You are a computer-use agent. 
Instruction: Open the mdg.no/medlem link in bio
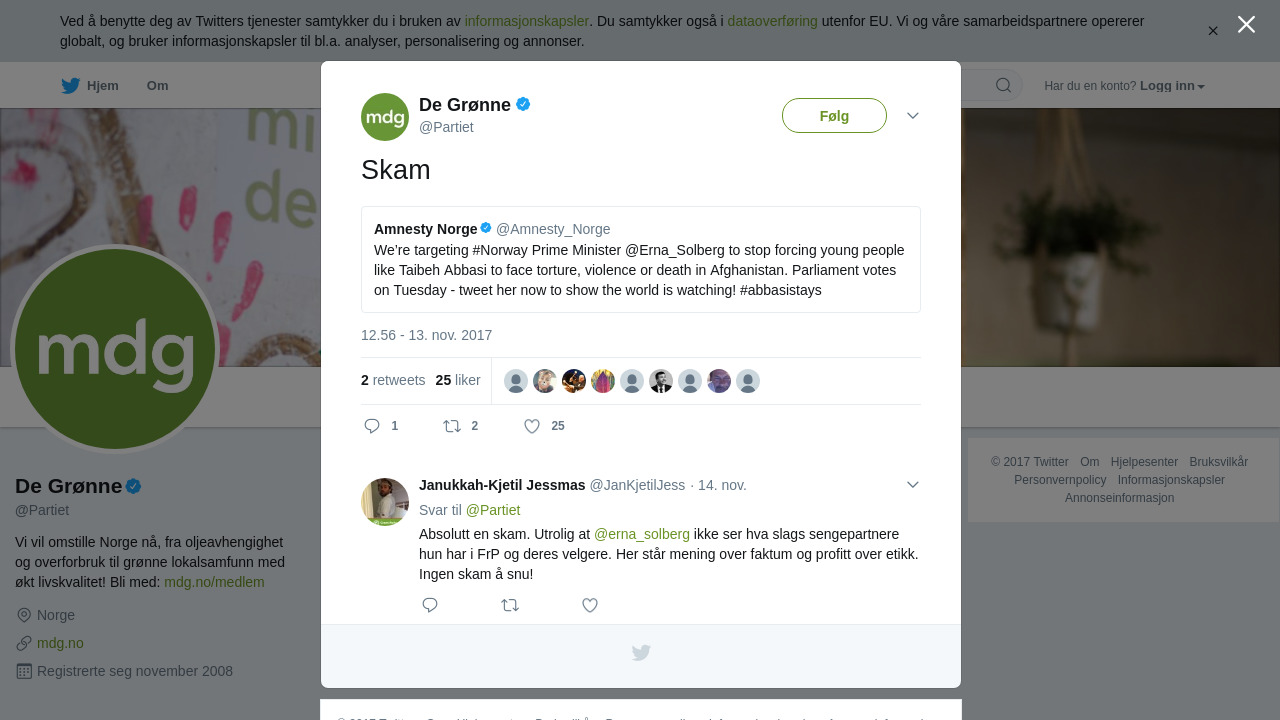(x=214, y=582)
